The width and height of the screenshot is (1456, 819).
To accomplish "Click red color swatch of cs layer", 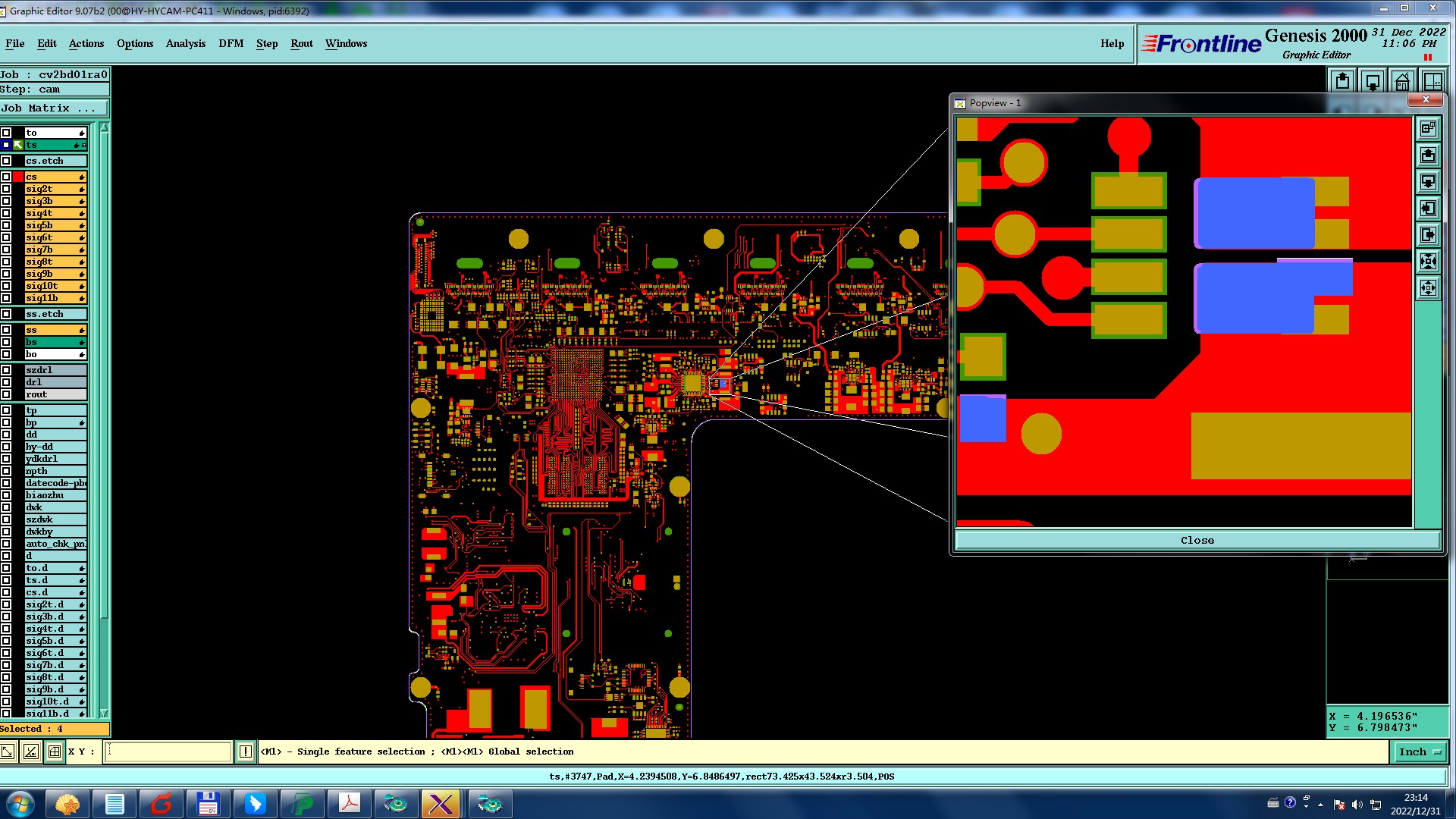I will click(x=18, y=177).
